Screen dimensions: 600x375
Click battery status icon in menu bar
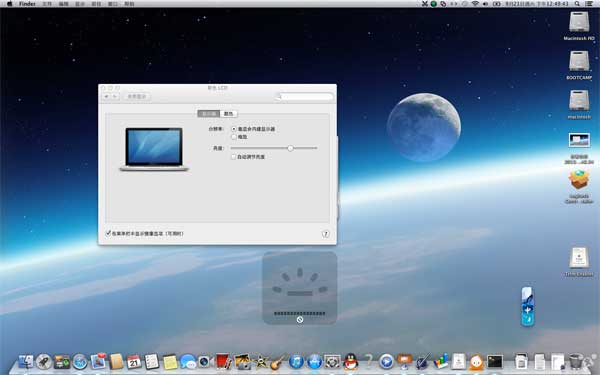coord(496,4)
